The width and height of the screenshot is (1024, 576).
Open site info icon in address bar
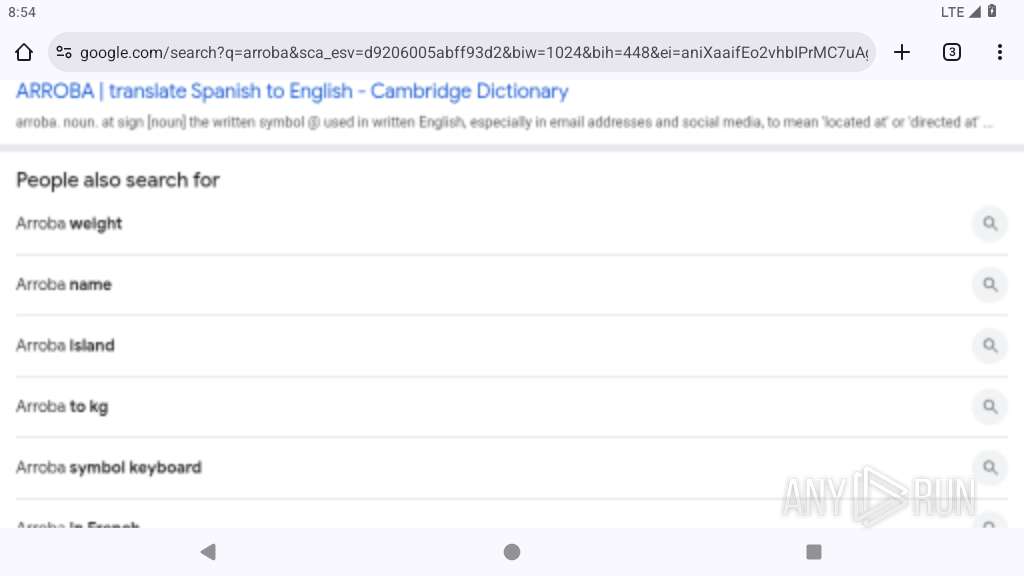click(x=64, y=52)
